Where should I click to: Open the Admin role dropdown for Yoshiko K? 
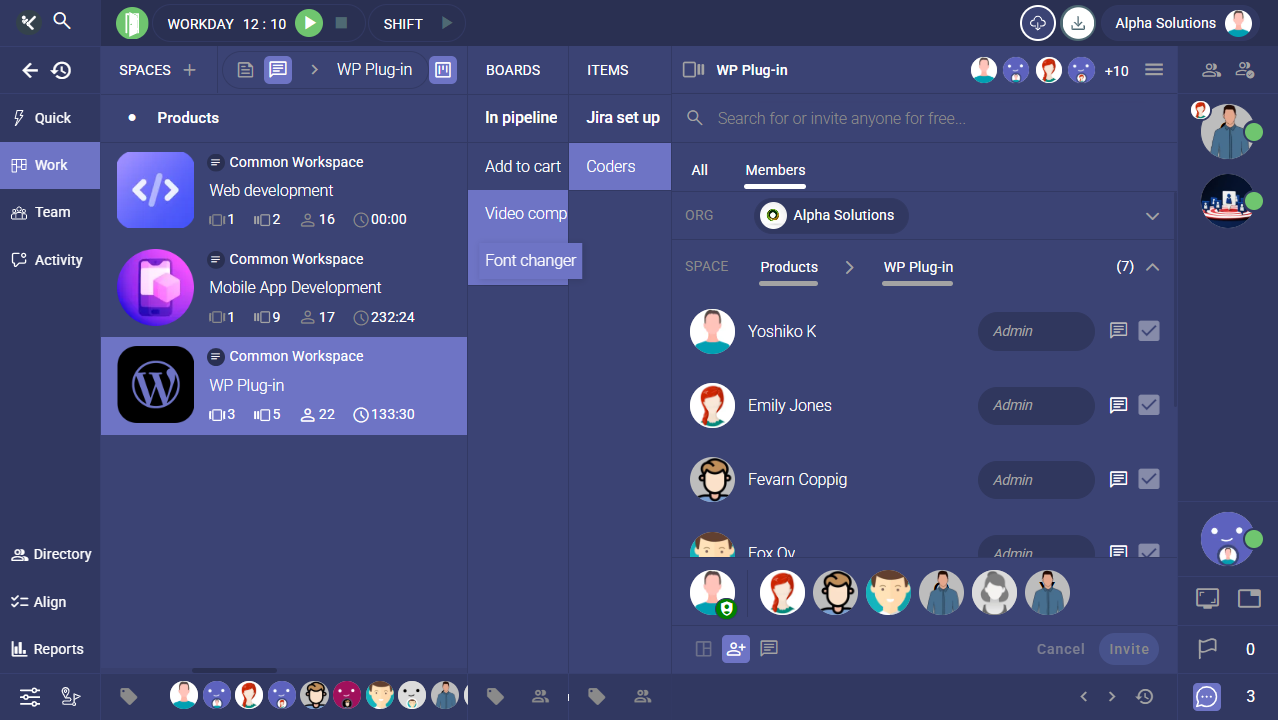click(1035, 331)
